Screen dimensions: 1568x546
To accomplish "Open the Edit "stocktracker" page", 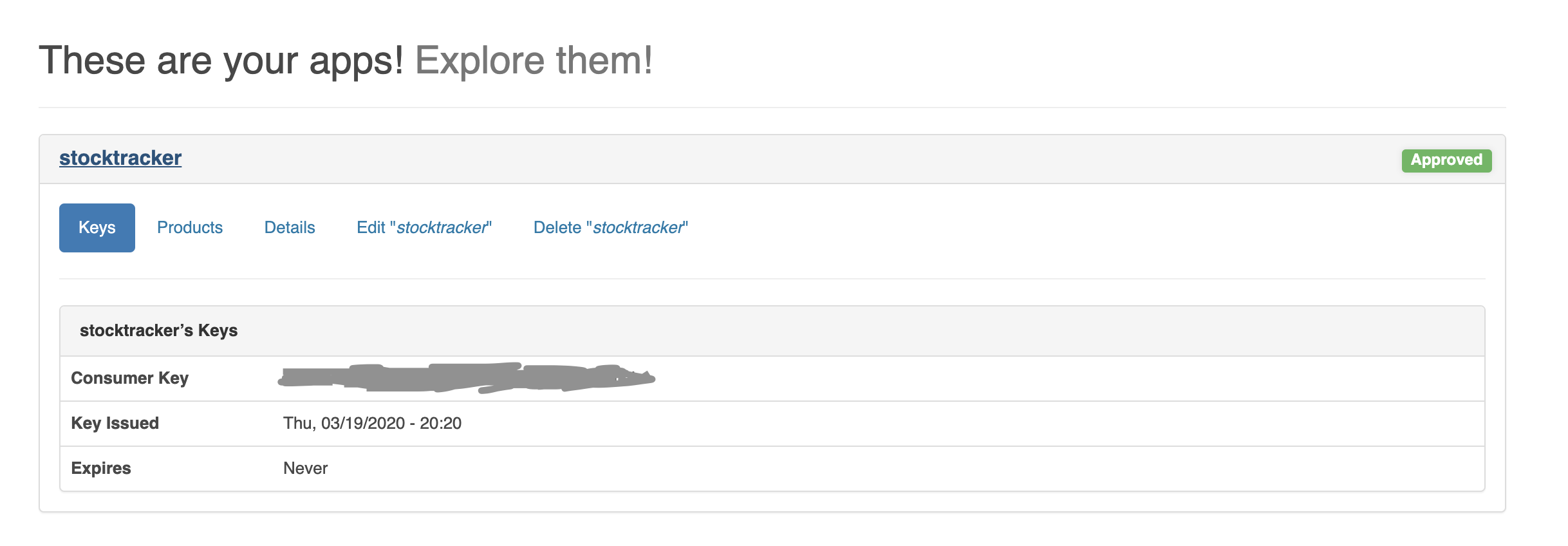I will [424, 227].
